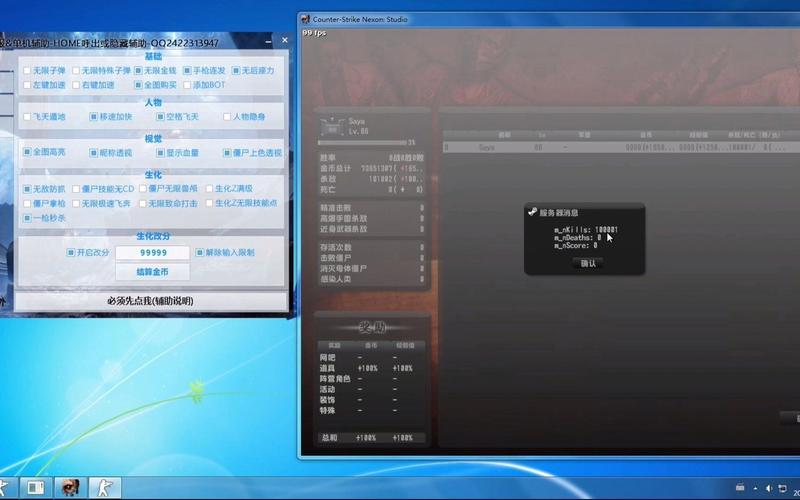This screenshot has width=800, height=500.
Task: Click the m_nKills: 100001 line in dialog
Action: [x=586, y=230]
